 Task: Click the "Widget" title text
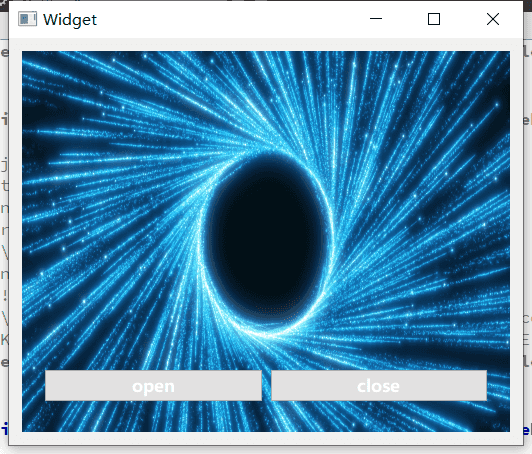coord(70,20)
